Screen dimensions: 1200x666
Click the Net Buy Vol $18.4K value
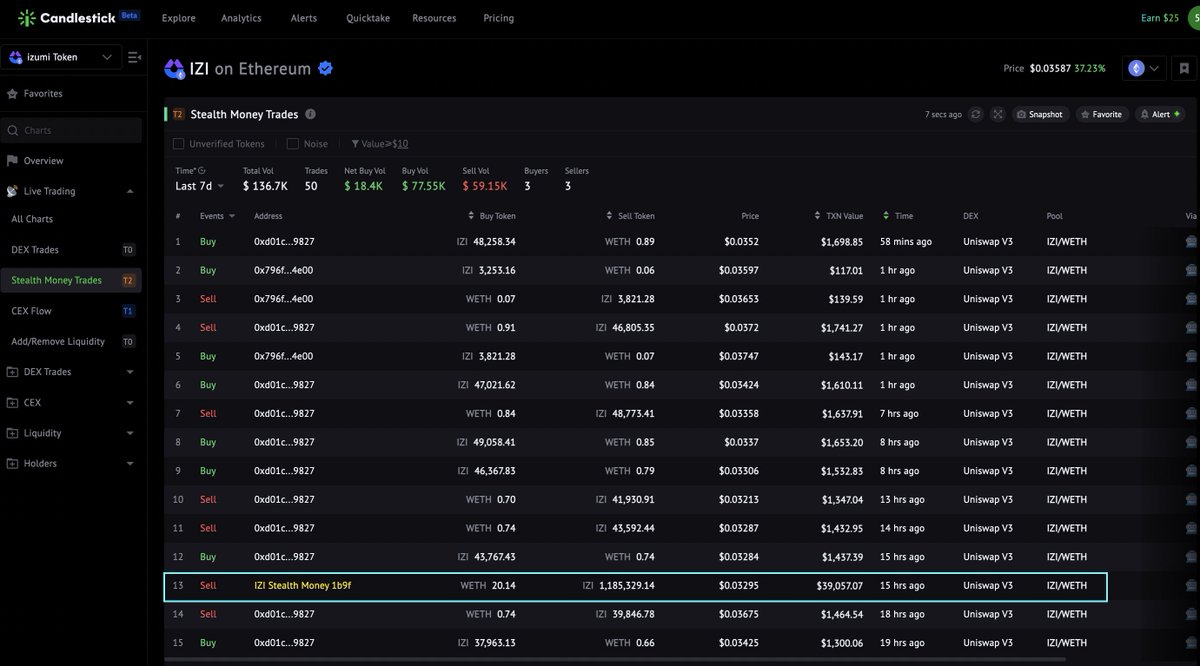[x=363, y=186]
